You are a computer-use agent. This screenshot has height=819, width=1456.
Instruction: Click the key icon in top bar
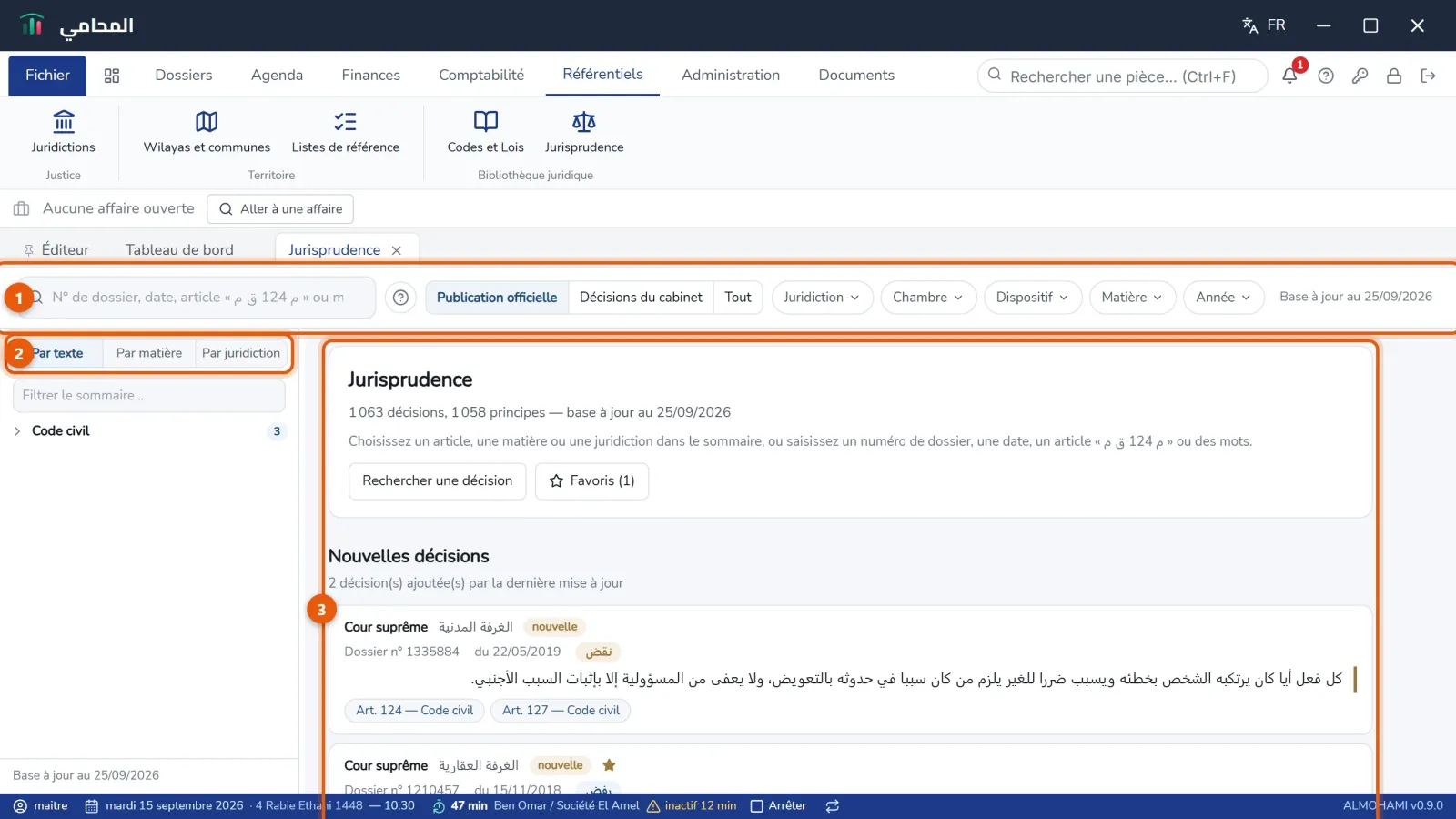pos(1360,76)
